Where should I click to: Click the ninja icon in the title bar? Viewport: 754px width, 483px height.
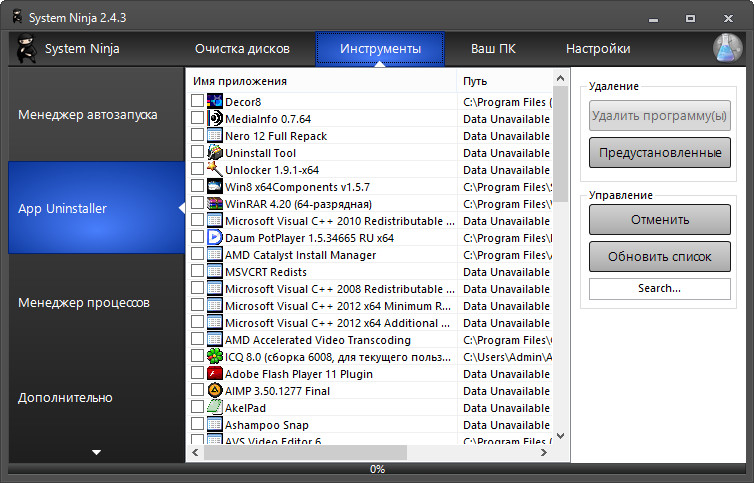coord(17,17)
